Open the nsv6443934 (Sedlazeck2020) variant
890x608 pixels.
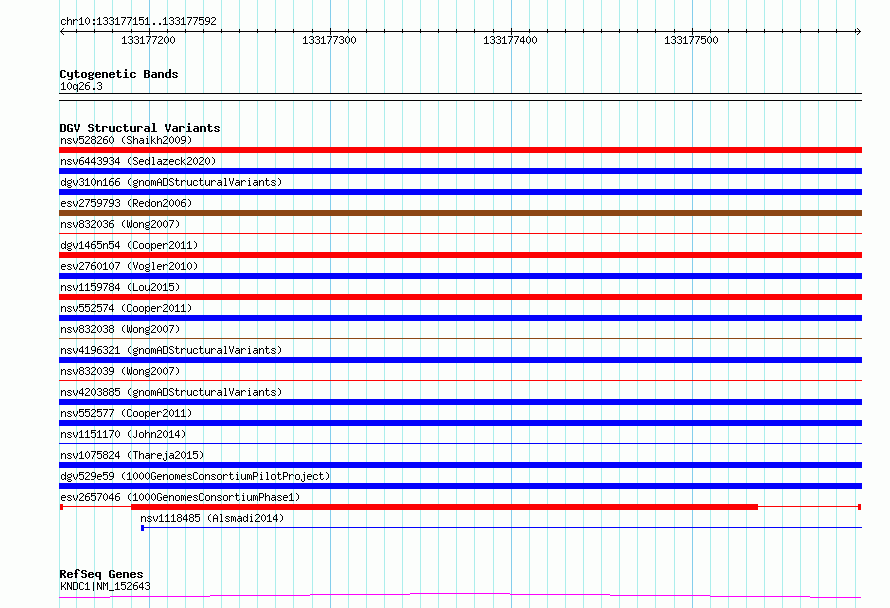[x=137, y=161]
